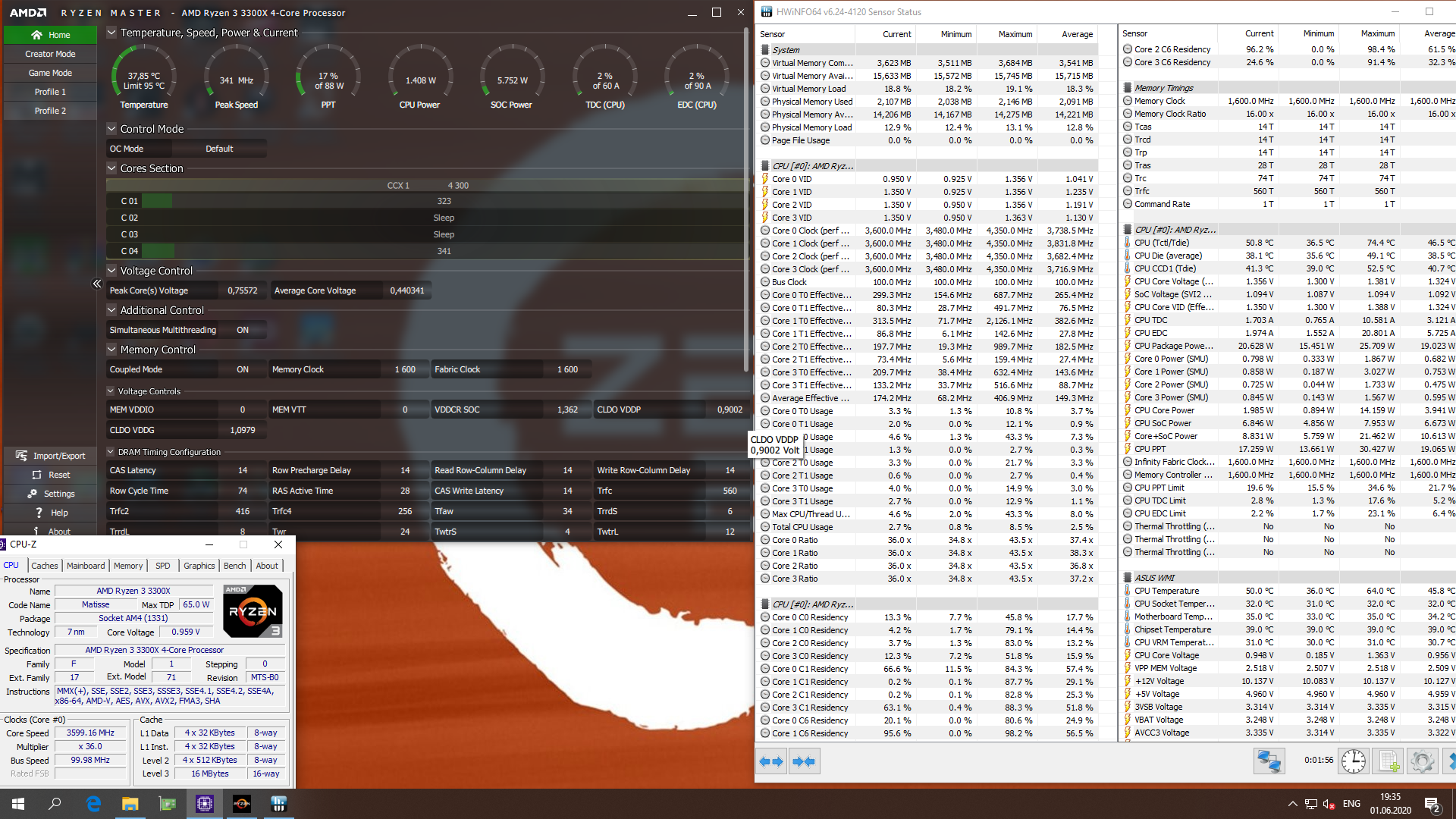
Task: Toggle Coupled Mode ON value
Action: pos(243,369)
